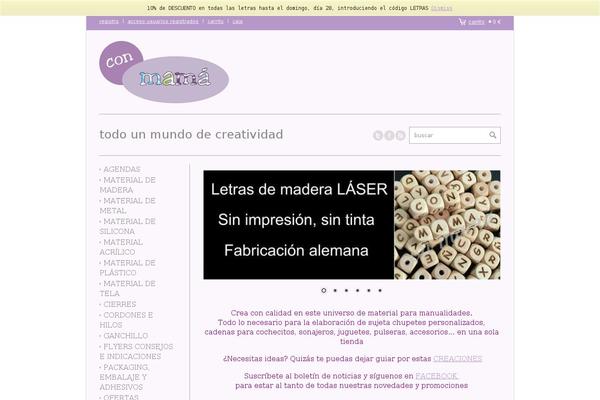Select the third carousel slide dot
Viewport: 600px width, 400px height.
click(x=346, y=291)
